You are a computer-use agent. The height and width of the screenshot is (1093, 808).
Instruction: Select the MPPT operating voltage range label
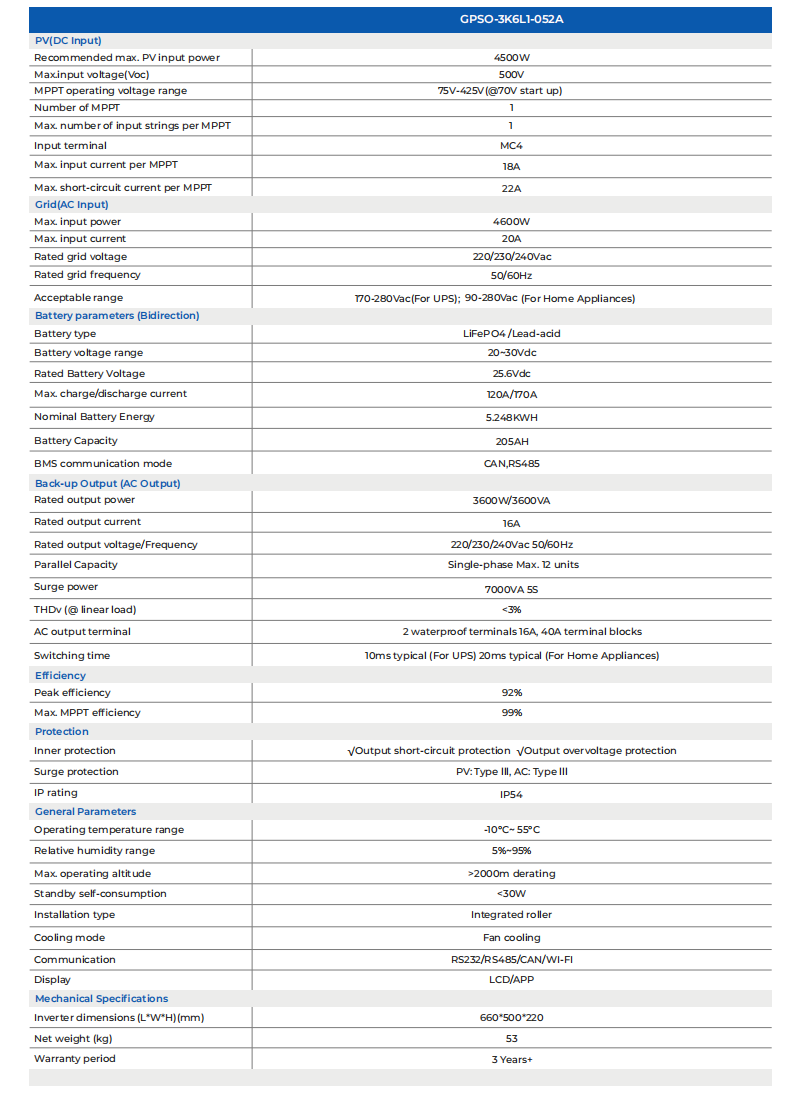pos(110,91)
